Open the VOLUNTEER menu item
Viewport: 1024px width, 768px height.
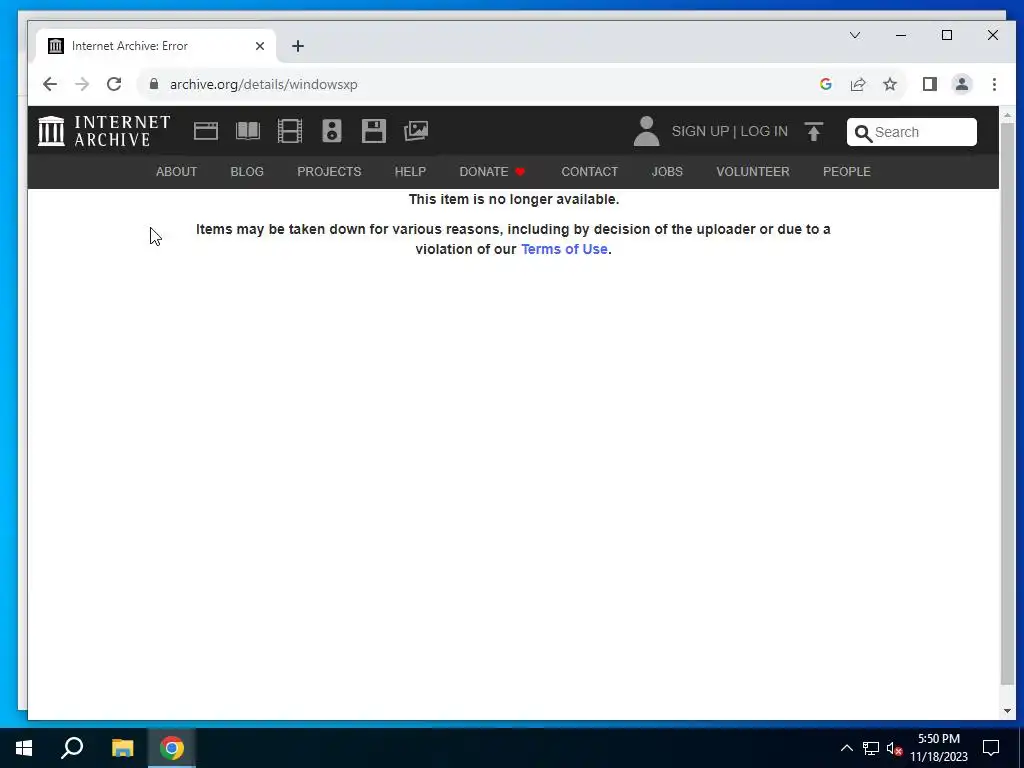pyautogui.click(x=753, y=172)
